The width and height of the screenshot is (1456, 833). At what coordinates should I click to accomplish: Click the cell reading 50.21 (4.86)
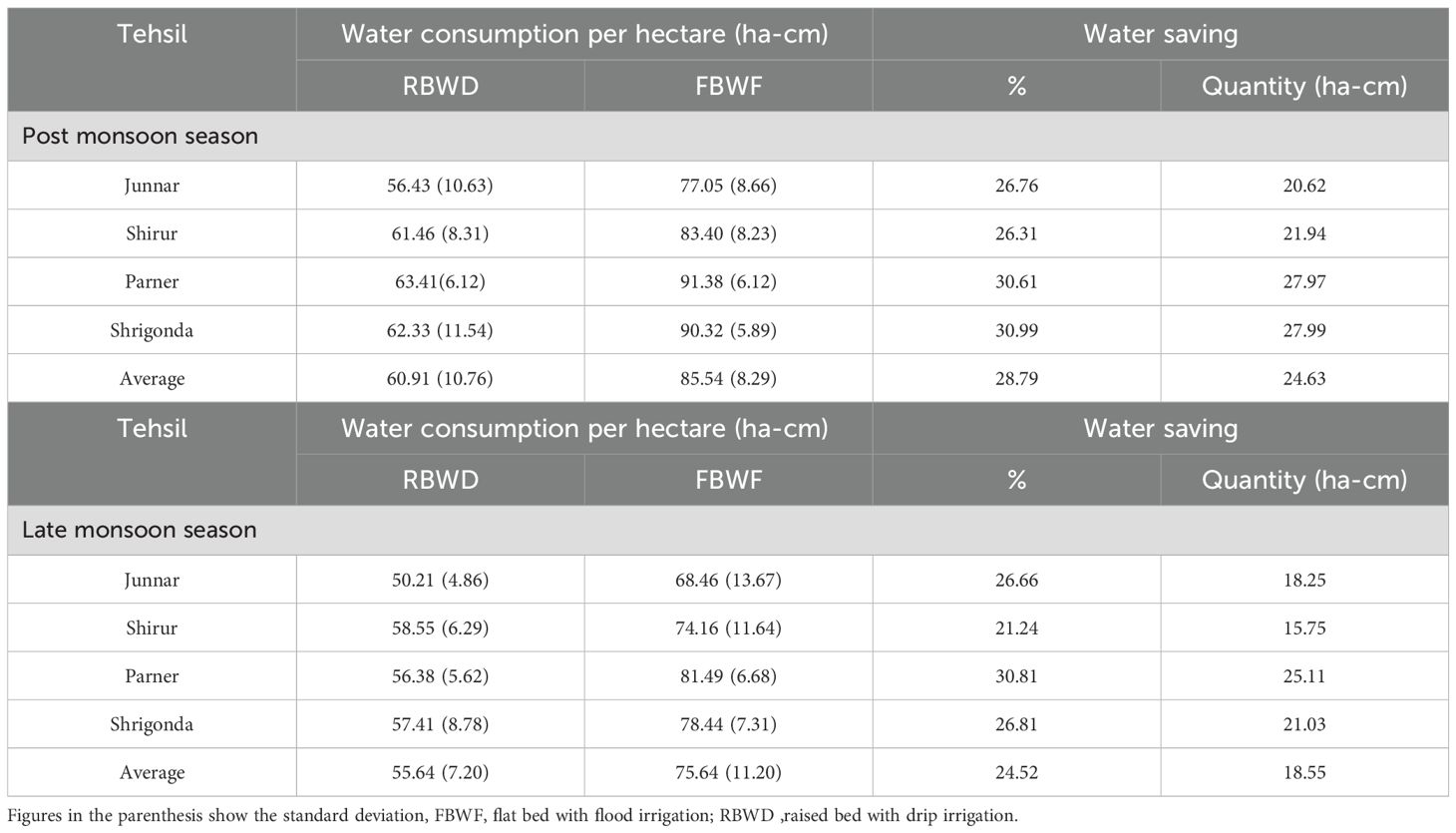[x=440, y=580]
